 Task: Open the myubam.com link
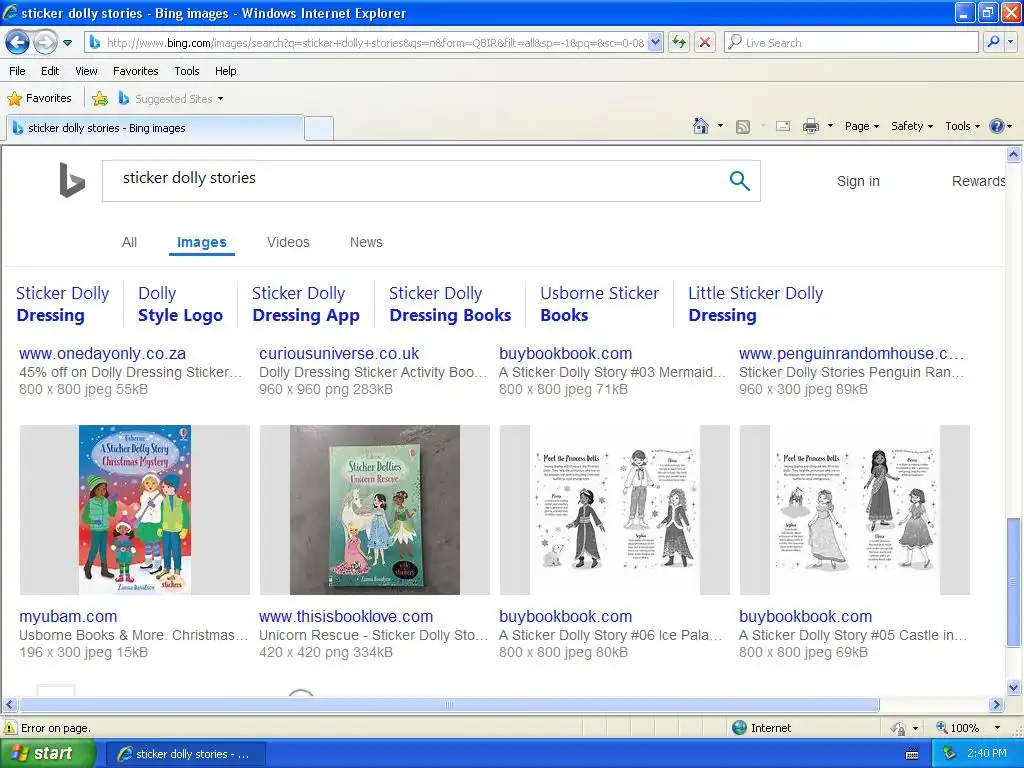tap(68, 616)
